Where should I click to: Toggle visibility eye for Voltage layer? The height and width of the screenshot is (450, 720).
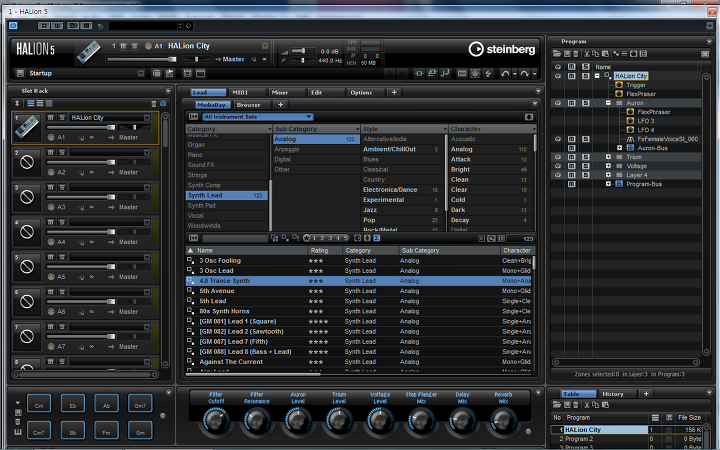(558, 166)
